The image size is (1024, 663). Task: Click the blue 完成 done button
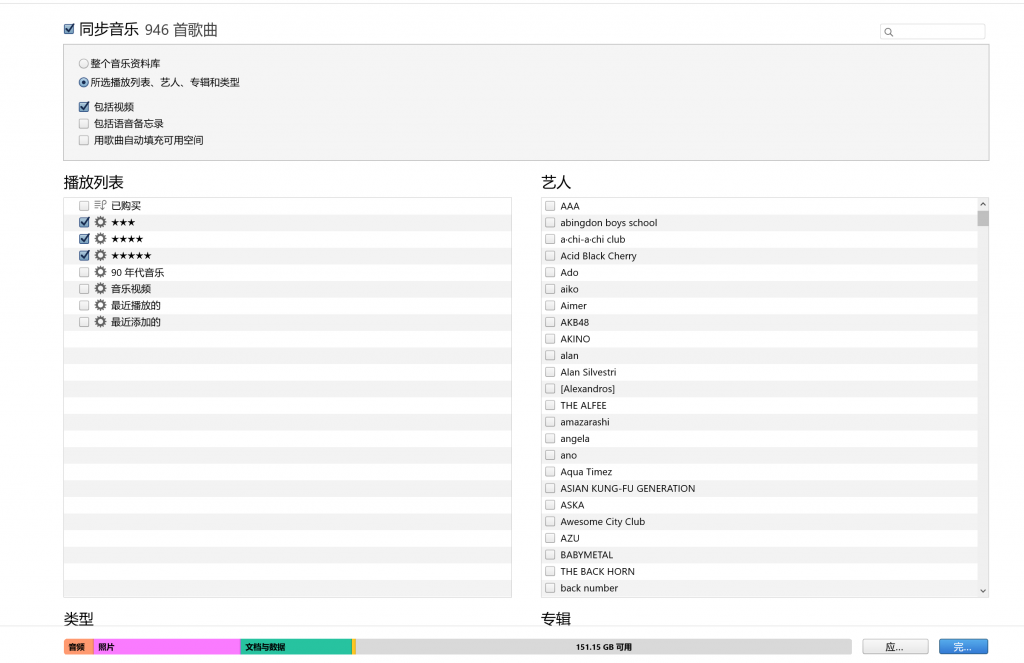click(963, 647)
